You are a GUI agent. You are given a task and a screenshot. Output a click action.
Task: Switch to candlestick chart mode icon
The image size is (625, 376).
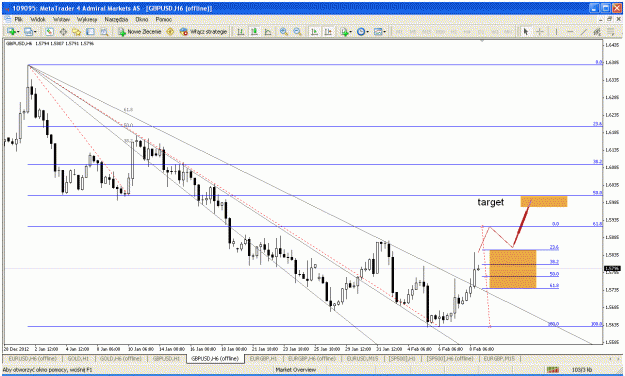[x=254, y=31]
